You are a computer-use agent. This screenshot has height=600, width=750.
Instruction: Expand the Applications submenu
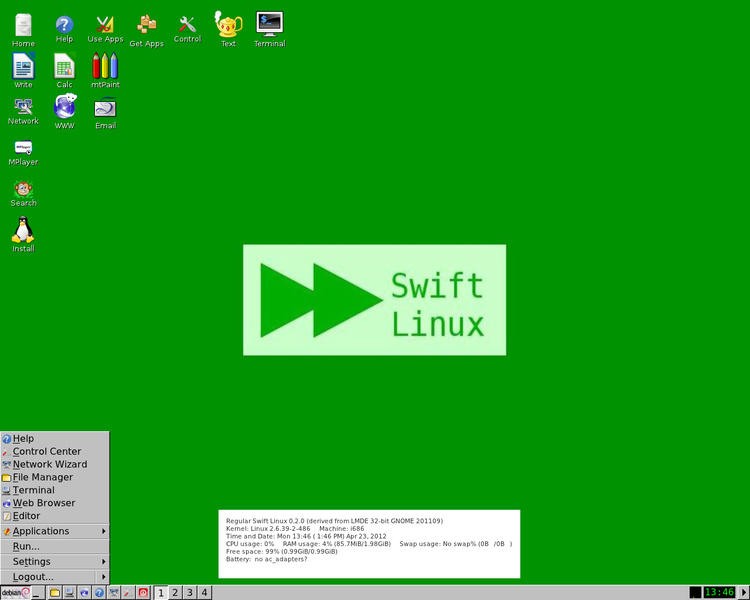point(55,531)
